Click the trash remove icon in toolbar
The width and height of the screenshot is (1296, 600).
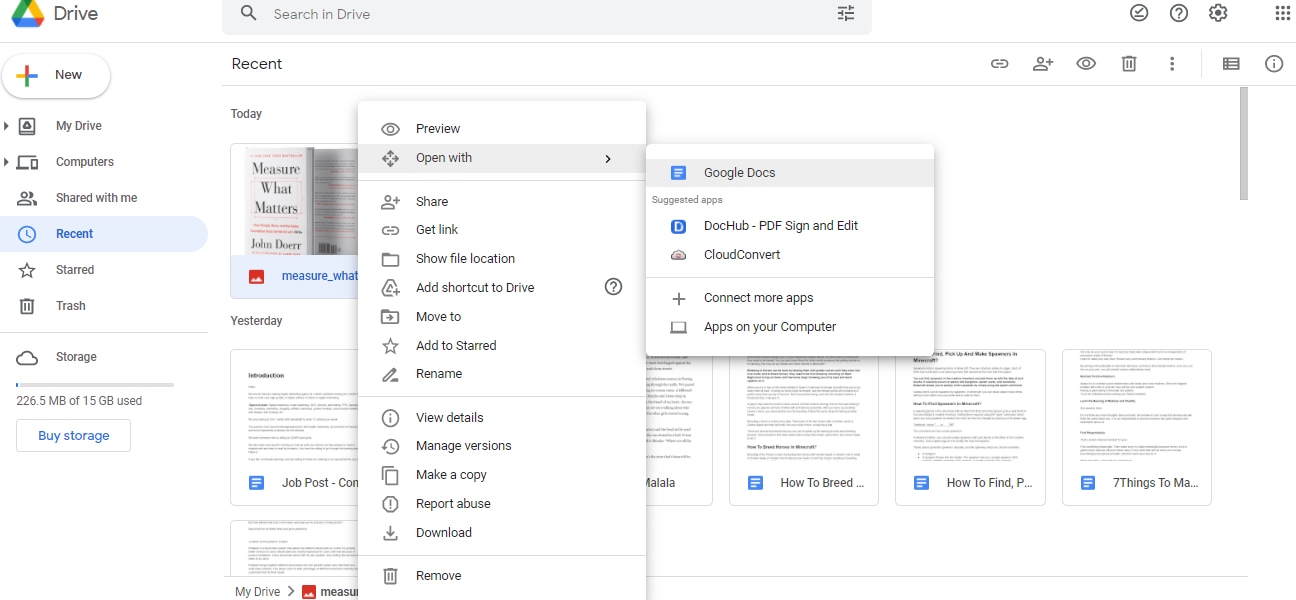click(1129, 64)
